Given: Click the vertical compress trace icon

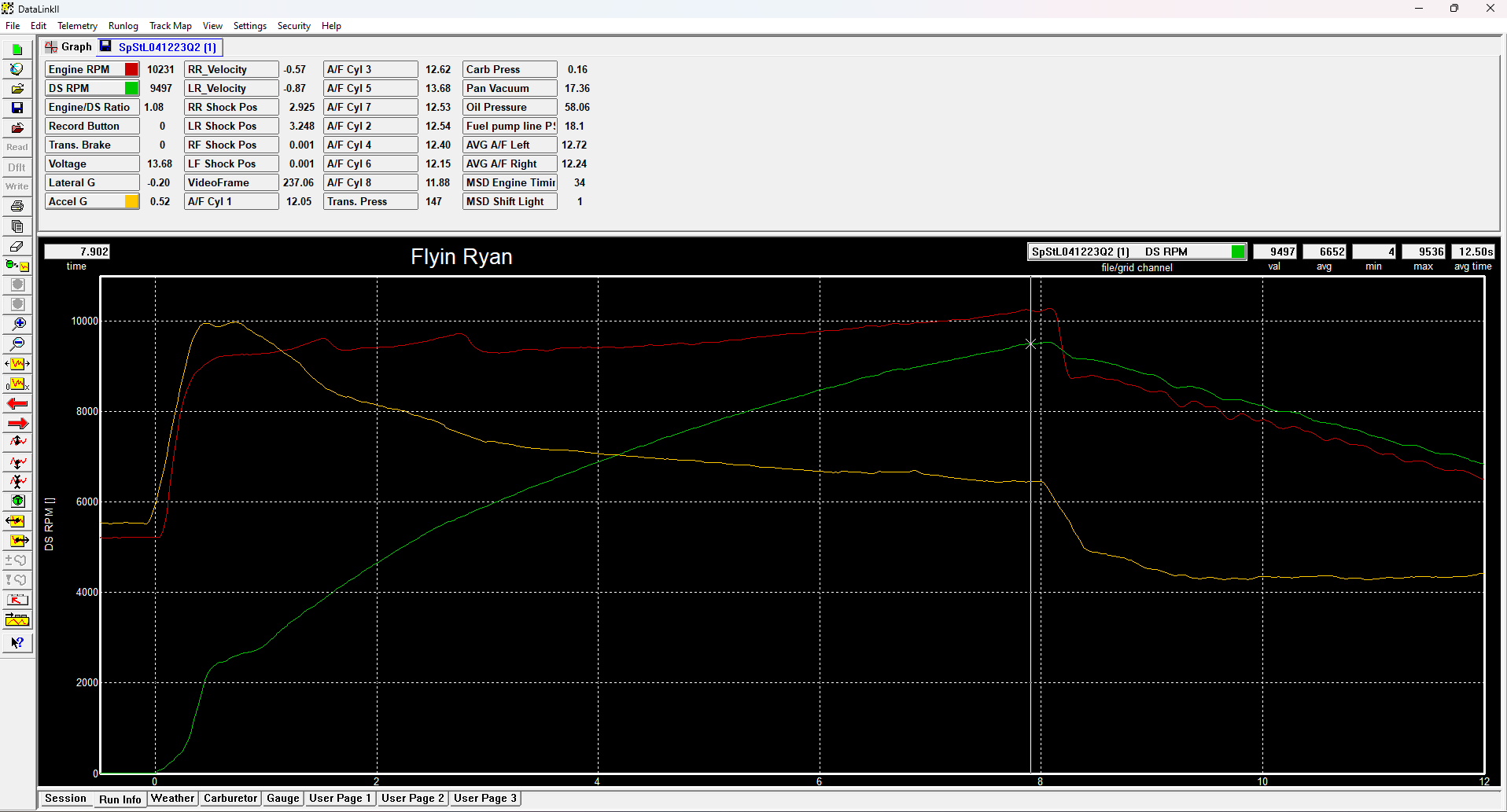Looking at the screenshot, I should click(x=17, y=481).
